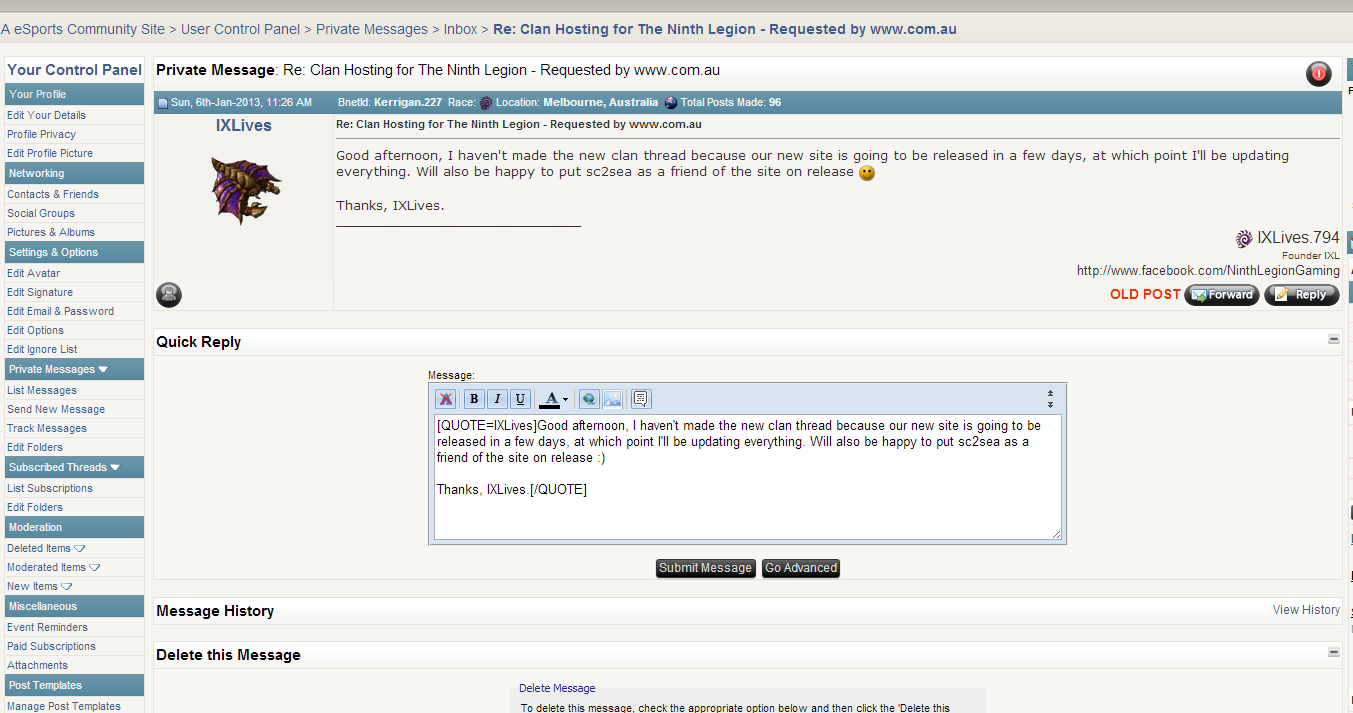Click the red report message icon
The width and height of the screenshot is (1353, 713).
(1318, 73)
